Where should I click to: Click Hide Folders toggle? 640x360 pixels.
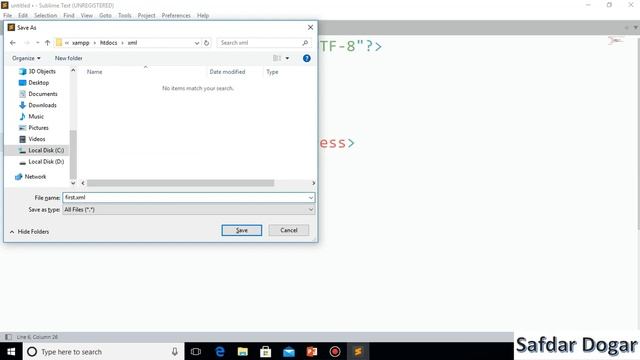point(29,232)
